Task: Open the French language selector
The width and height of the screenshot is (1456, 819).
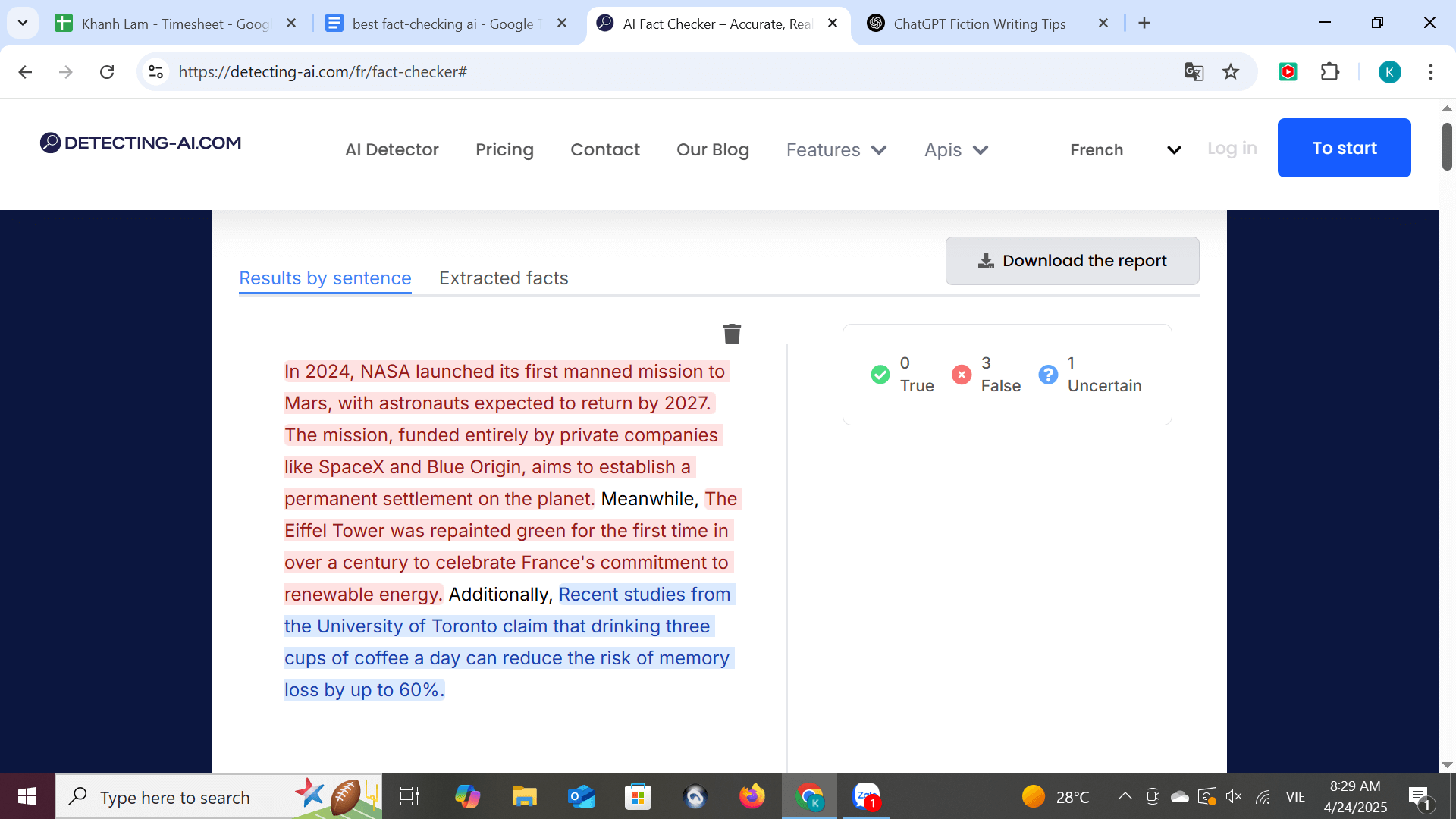Action: [1125, 150]
